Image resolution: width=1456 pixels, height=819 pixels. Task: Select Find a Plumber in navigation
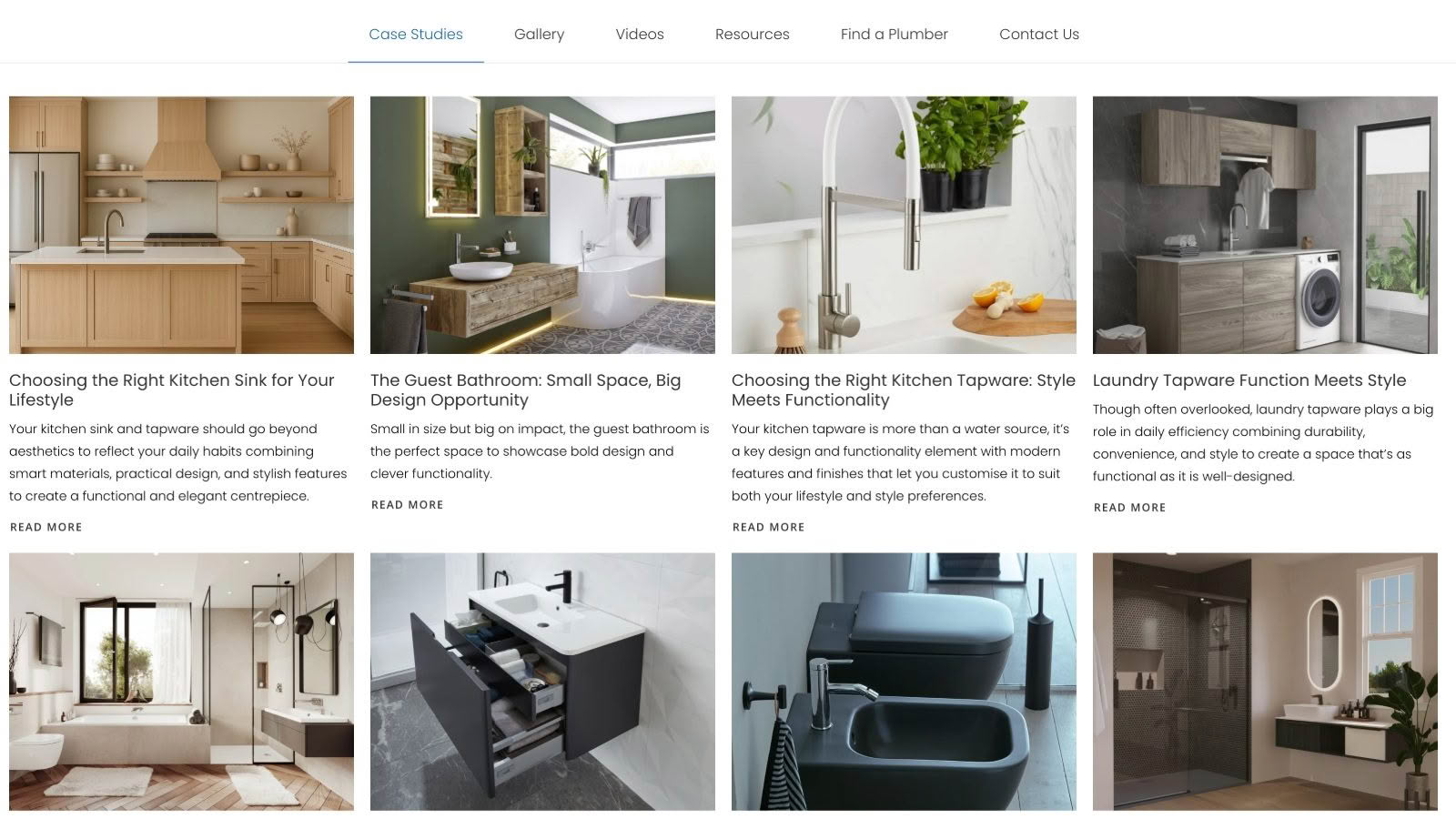coord(895,35)
